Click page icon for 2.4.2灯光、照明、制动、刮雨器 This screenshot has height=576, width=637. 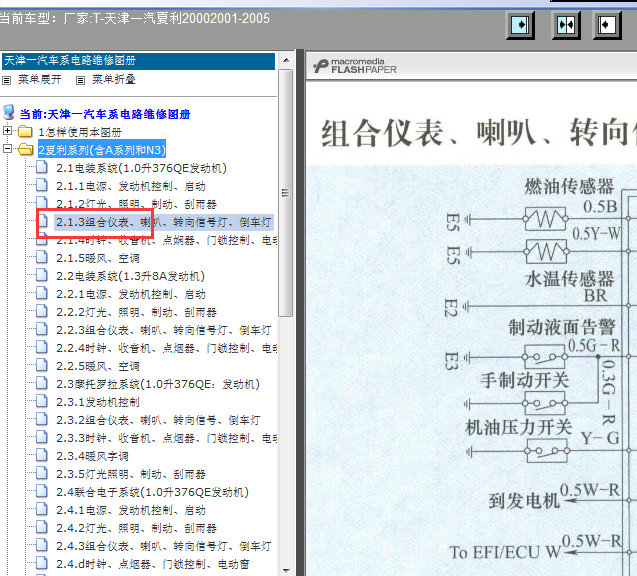pyautogui.click(x=42, y=527)
